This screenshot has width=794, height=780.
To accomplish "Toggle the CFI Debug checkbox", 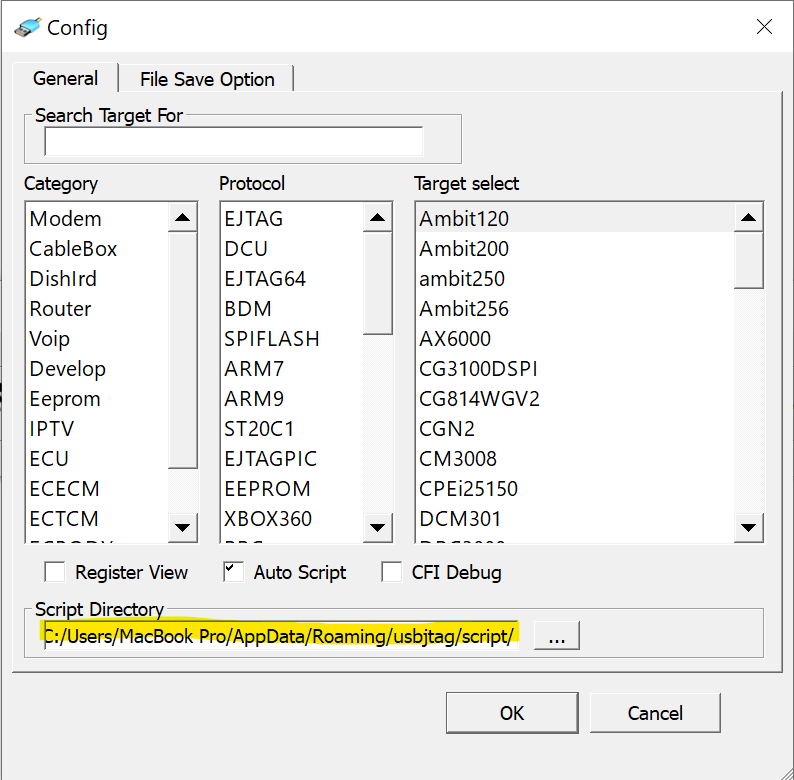I will (x=392, y=572).
